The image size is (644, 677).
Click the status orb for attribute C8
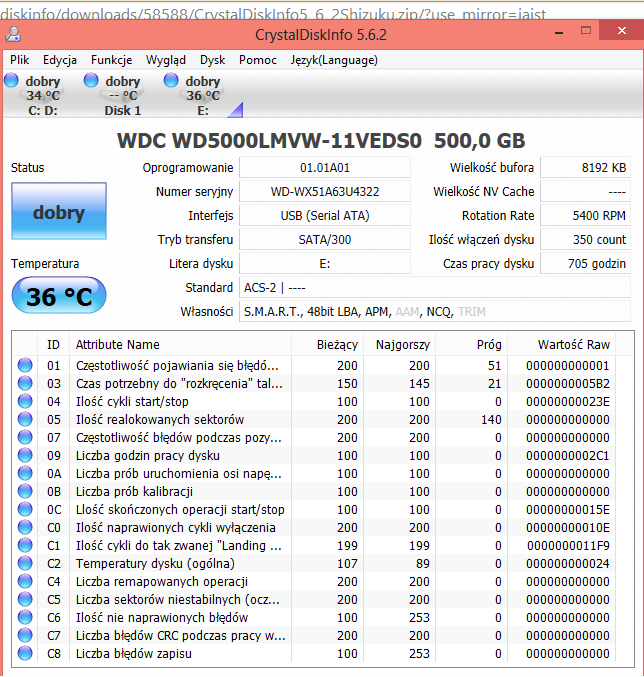(25, 653)
